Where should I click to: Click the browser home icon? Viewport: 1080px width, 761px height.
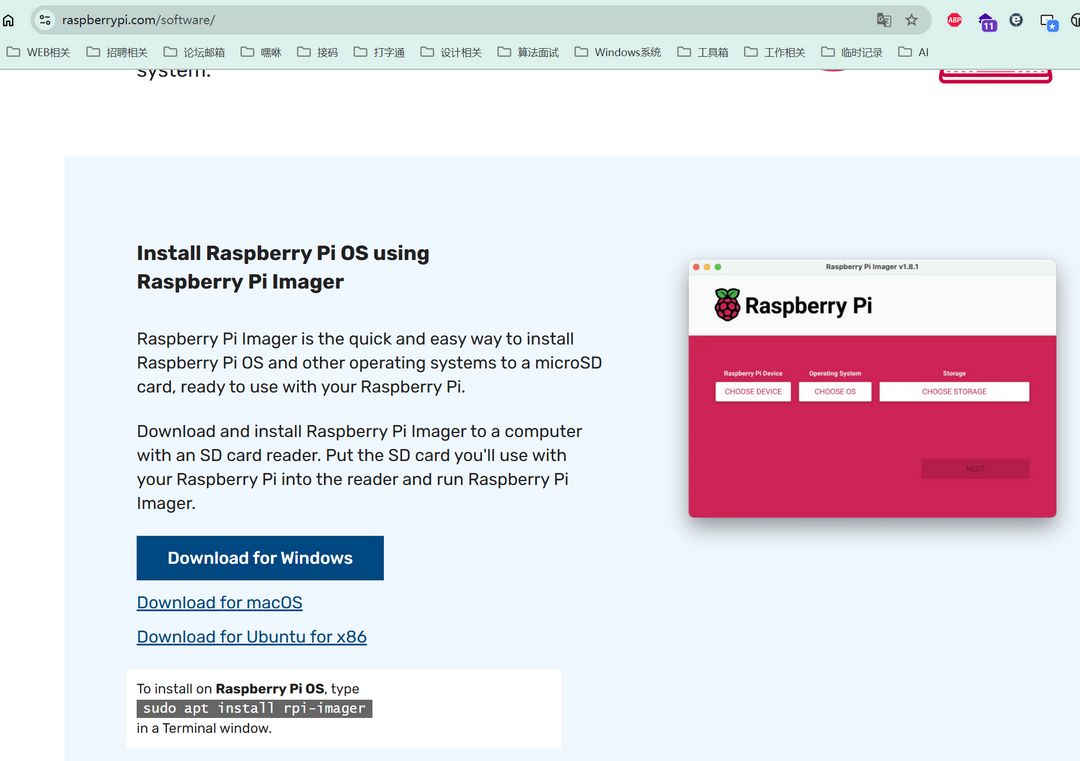point(8,20)
